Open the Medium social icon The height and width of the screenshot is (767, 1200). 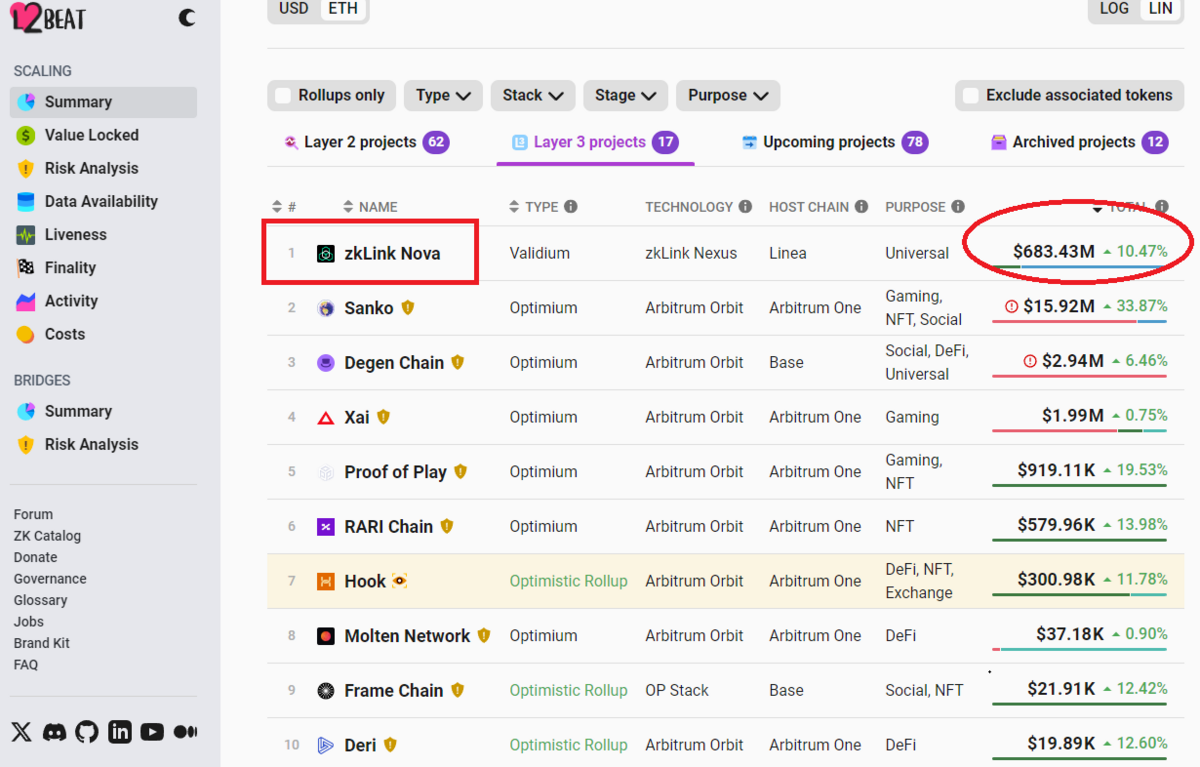click(x=185, y=732)
